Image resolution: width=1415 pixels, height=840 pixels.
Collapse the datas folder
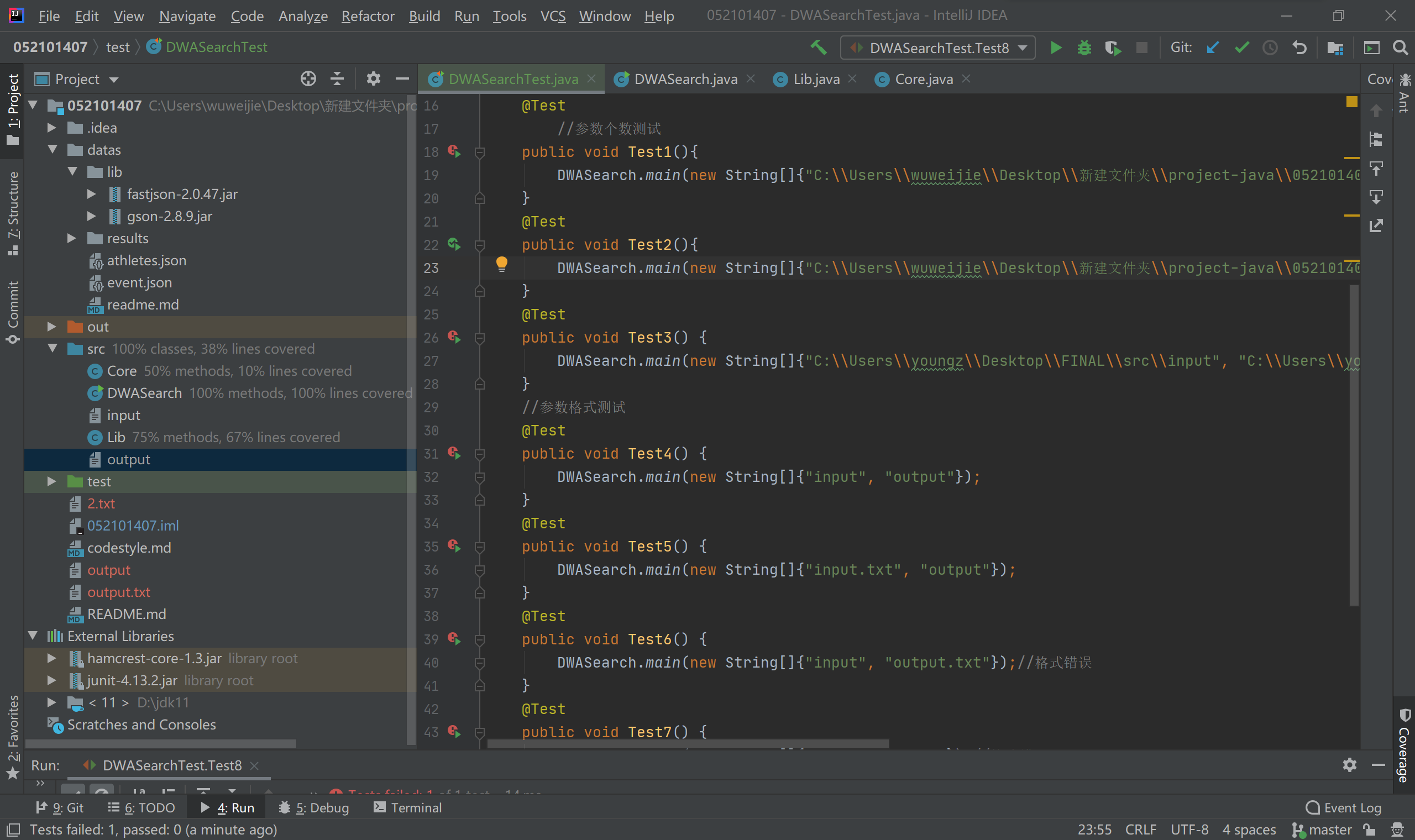pyautogui.click(x=53, y=149)
